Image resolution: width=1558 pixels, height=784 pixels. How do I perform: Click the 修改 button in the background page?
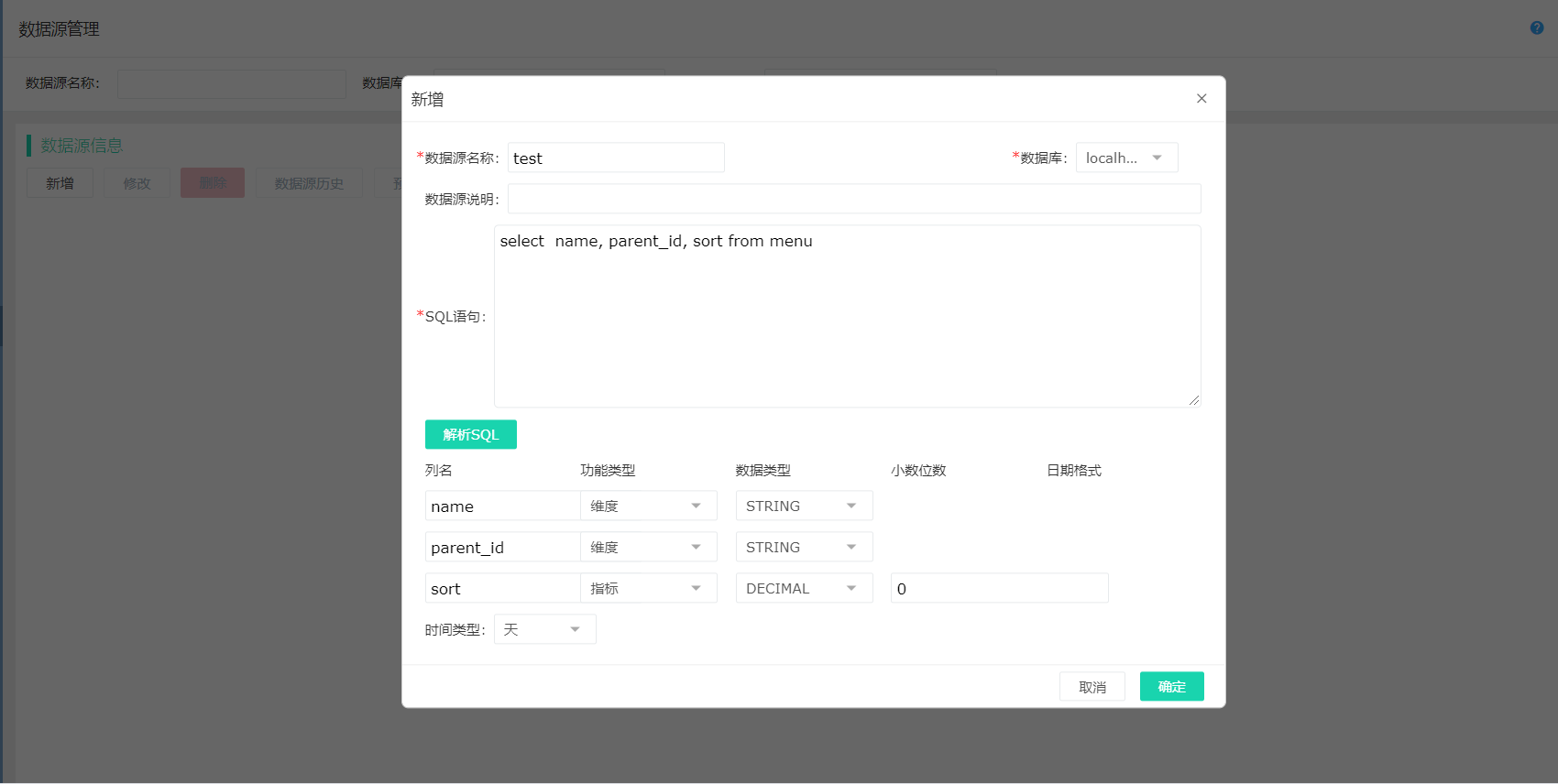click(x=137, y=183)
